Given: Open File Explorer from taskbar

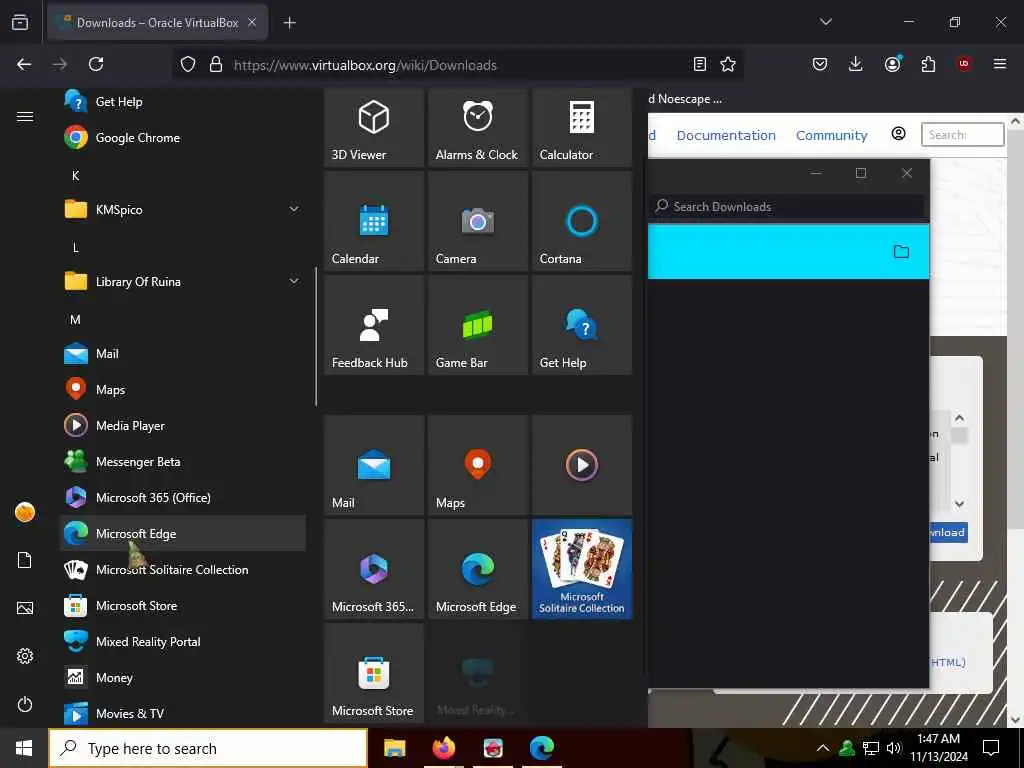Looking at the screenshot, I should 394,748.
